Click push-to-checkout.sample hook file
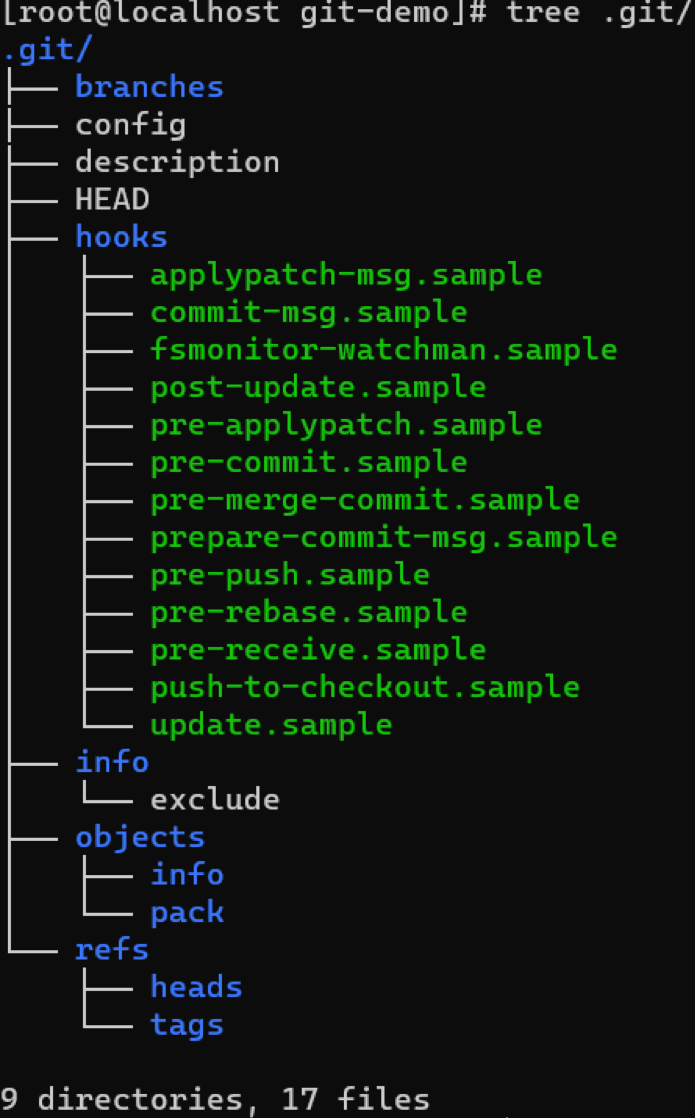 [365, 687]
